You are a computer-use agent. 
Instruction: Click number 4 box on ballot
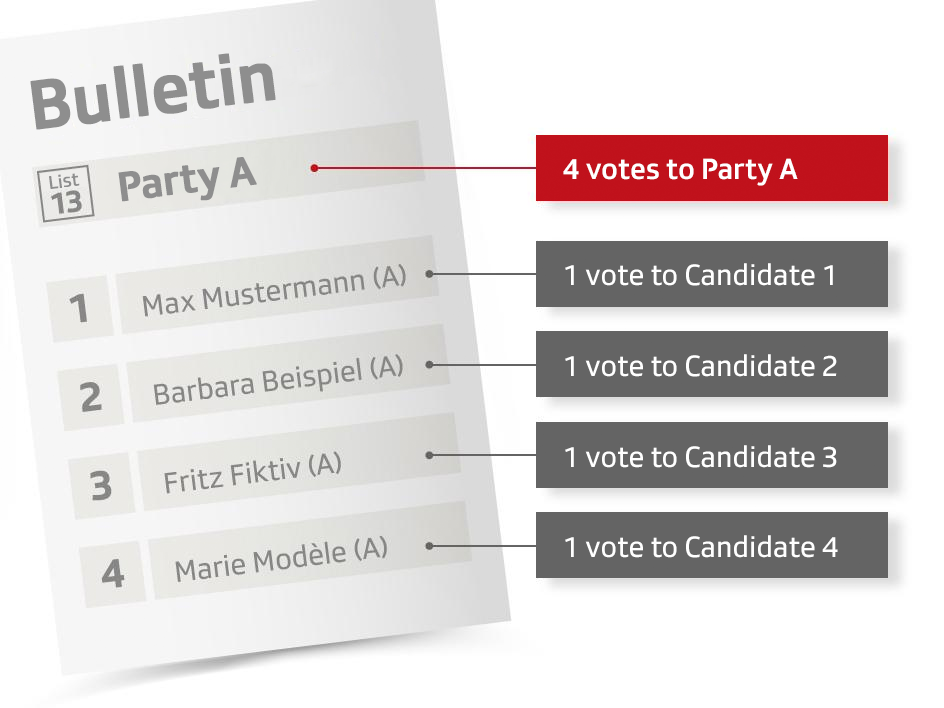pos(112,573)
